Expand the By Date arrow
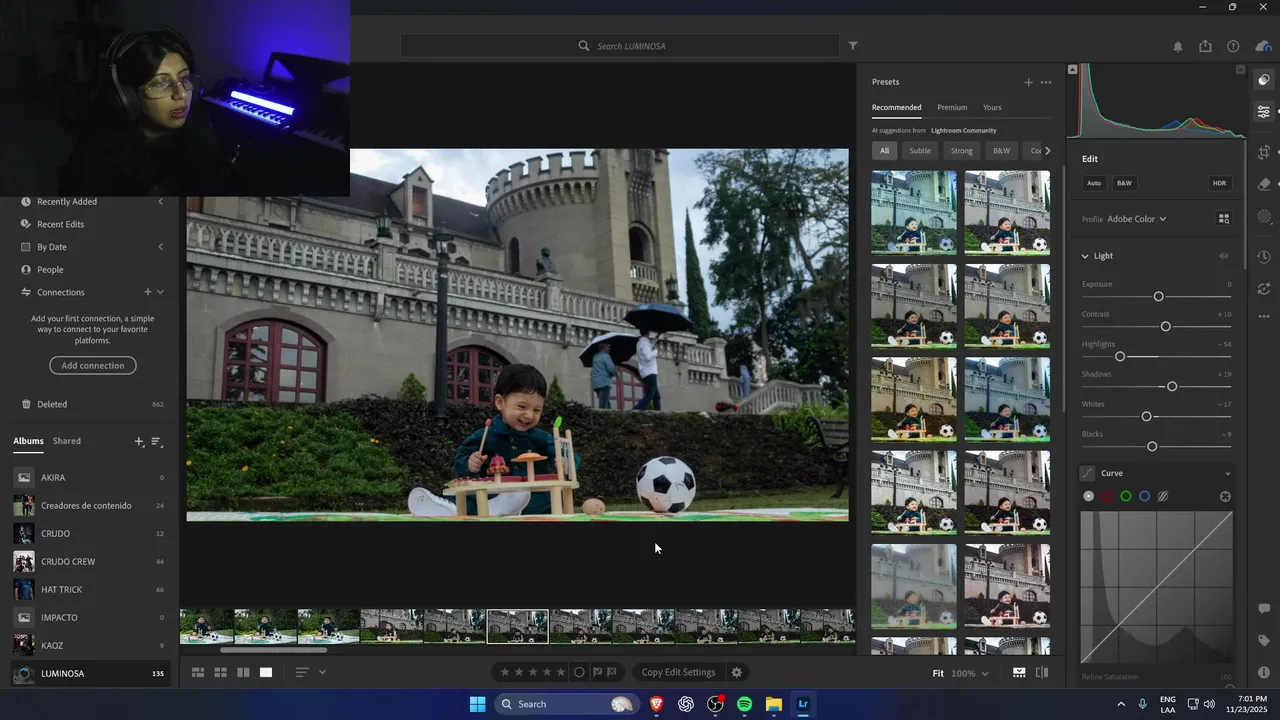Screen dimensions: 1280x720 [x=160, y=247]
